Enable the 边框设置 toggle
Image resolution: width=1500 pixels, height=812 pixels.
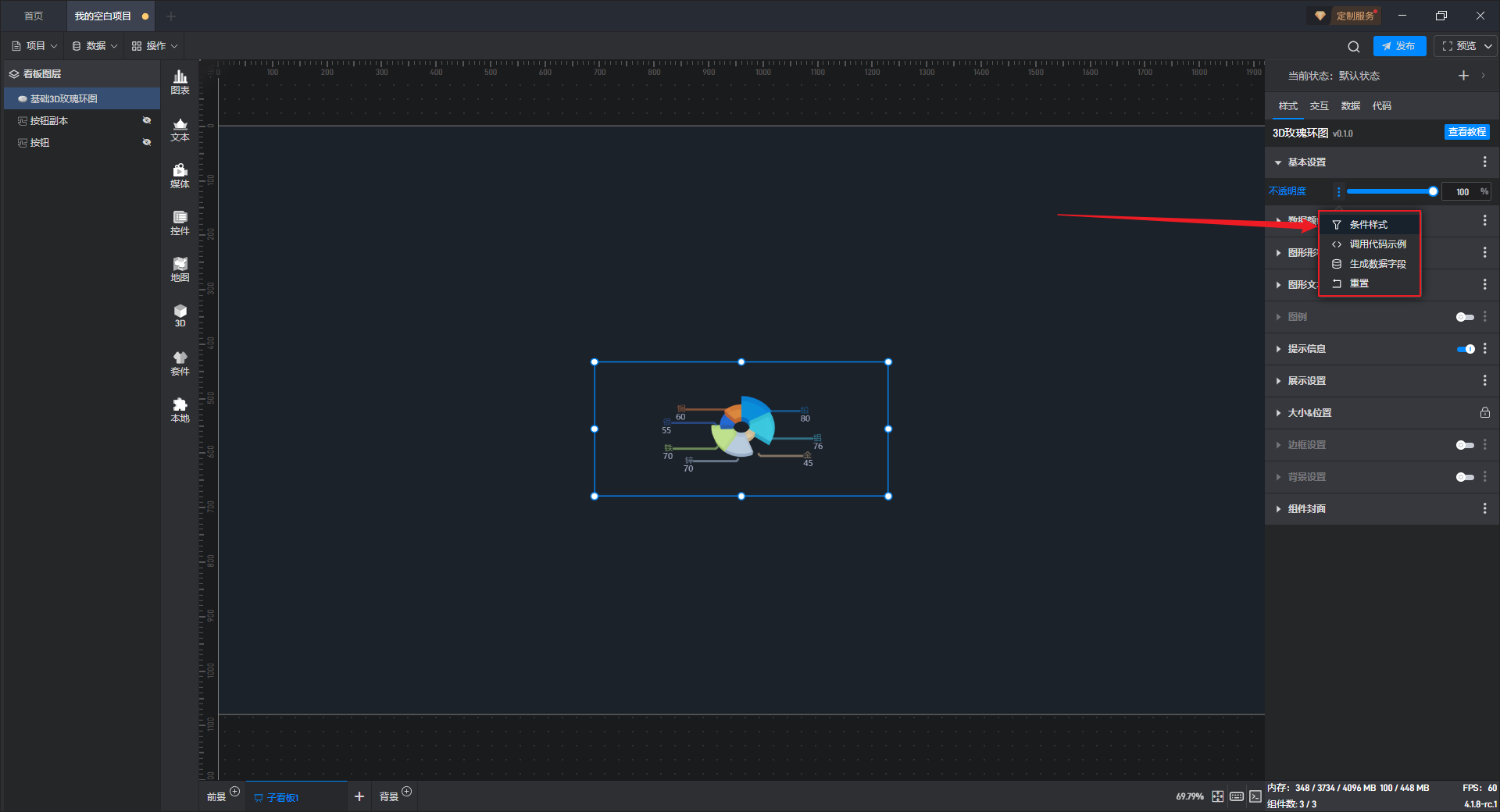pyautogui.click(x=1465, y=445)
